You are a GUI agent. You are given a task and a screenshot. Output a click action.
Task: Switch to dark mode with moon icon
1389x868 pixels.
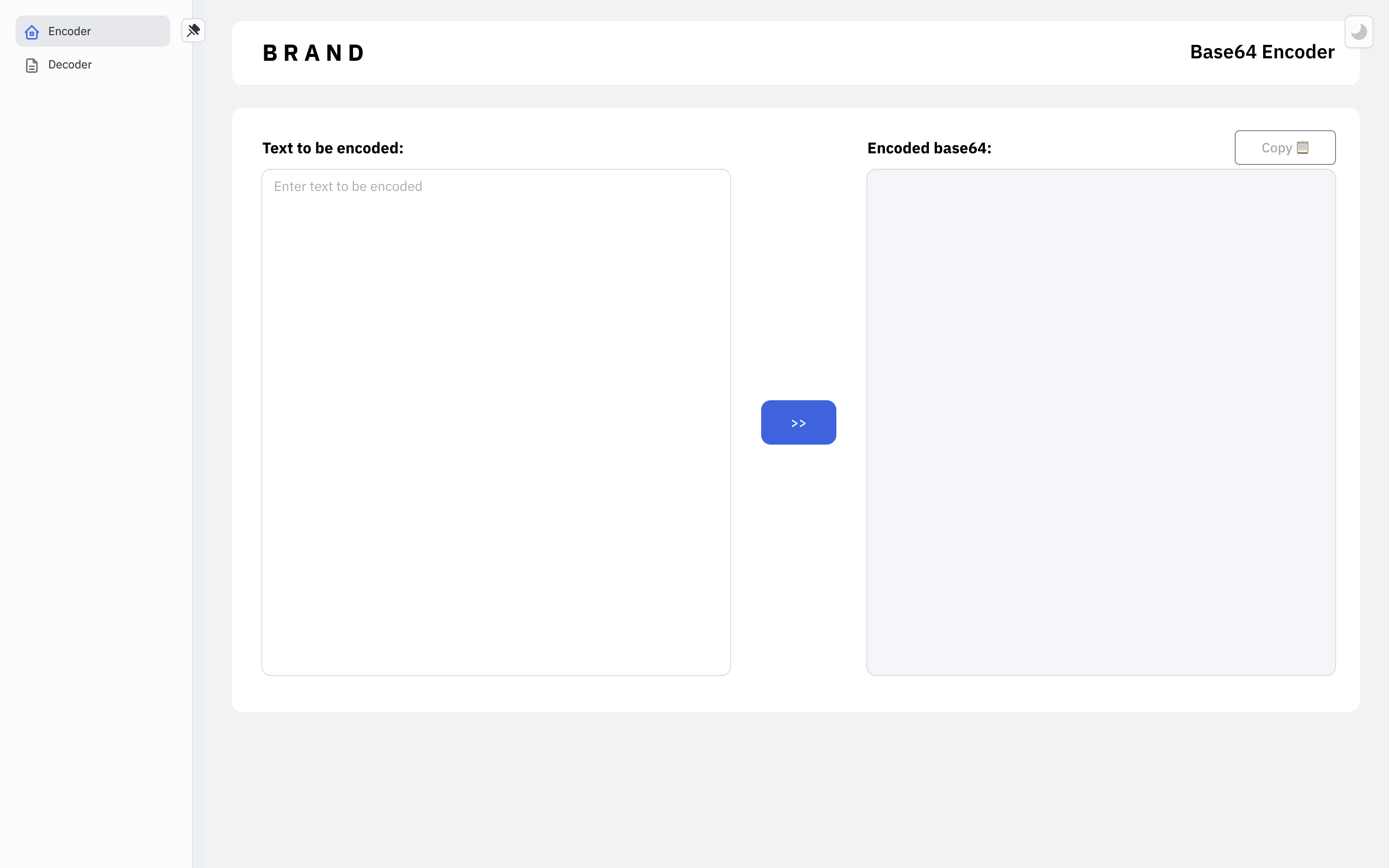1359,32
